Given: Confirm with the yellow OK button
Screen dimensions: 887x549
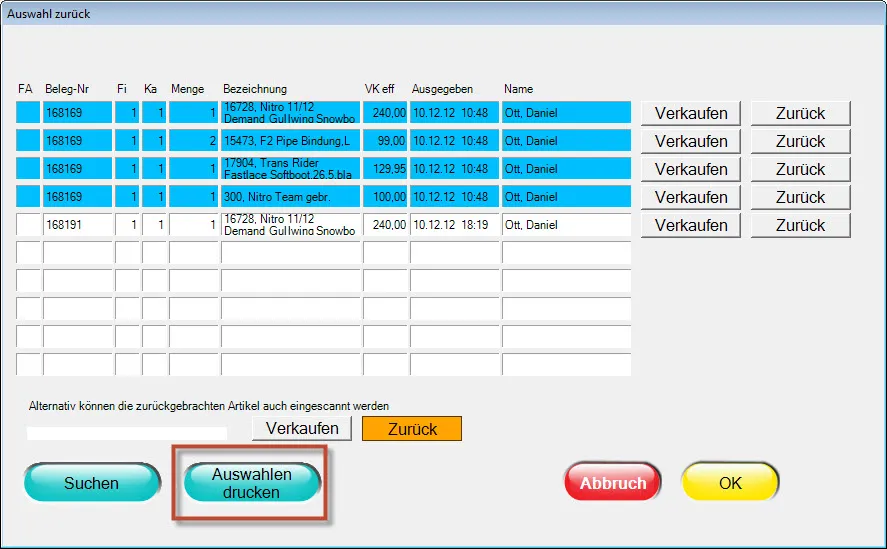Looking at the screenshot, I should tap(730, 483).
